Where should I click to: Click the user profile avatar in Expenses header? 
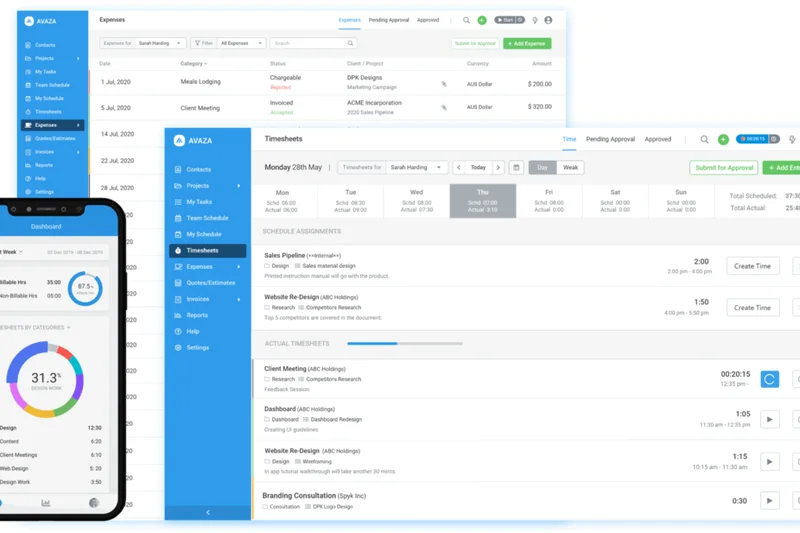tap(550, 20)
